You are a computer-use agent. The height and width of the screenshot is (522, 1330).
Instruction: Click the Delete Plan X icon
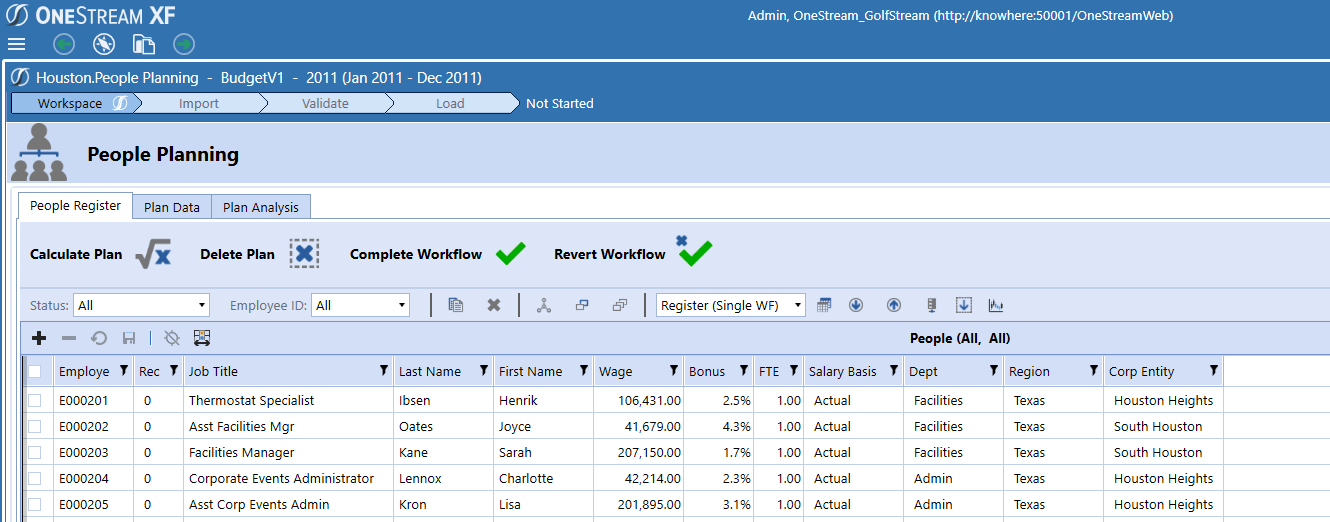point(304,254)
